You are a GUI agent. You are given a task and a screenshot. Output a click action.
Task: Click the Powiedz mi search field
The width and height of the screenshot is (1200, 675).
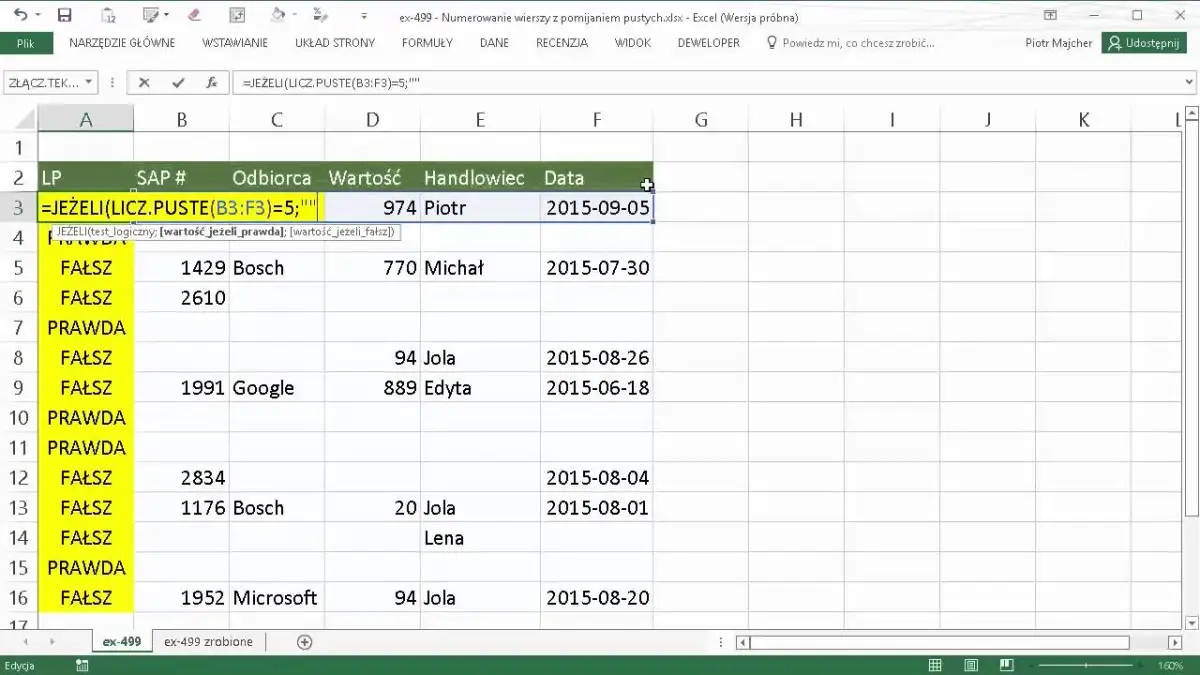pyautogui.click(x=860, y=43)
